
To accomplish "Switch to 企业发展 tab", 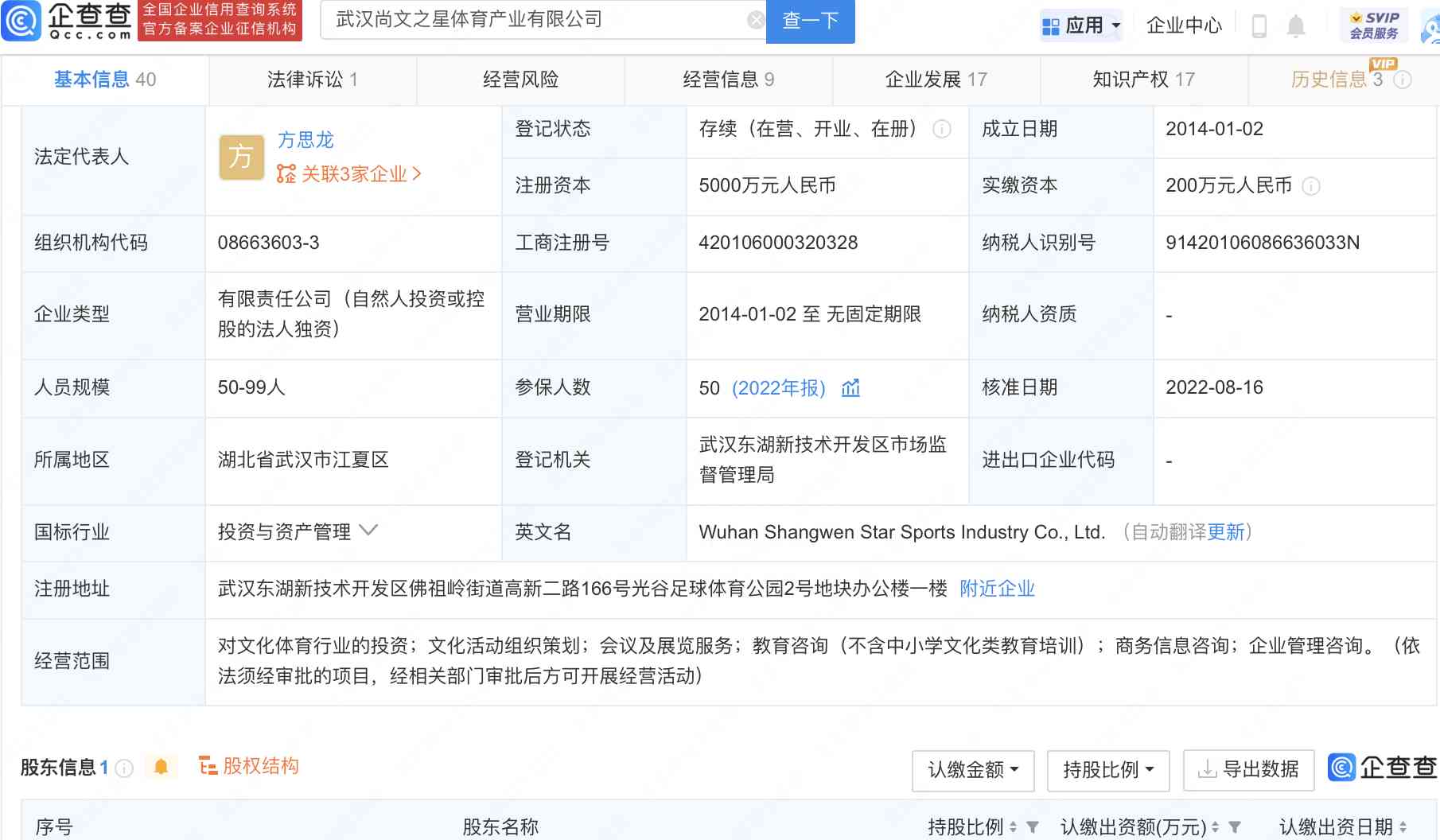I will click(936, 80).
